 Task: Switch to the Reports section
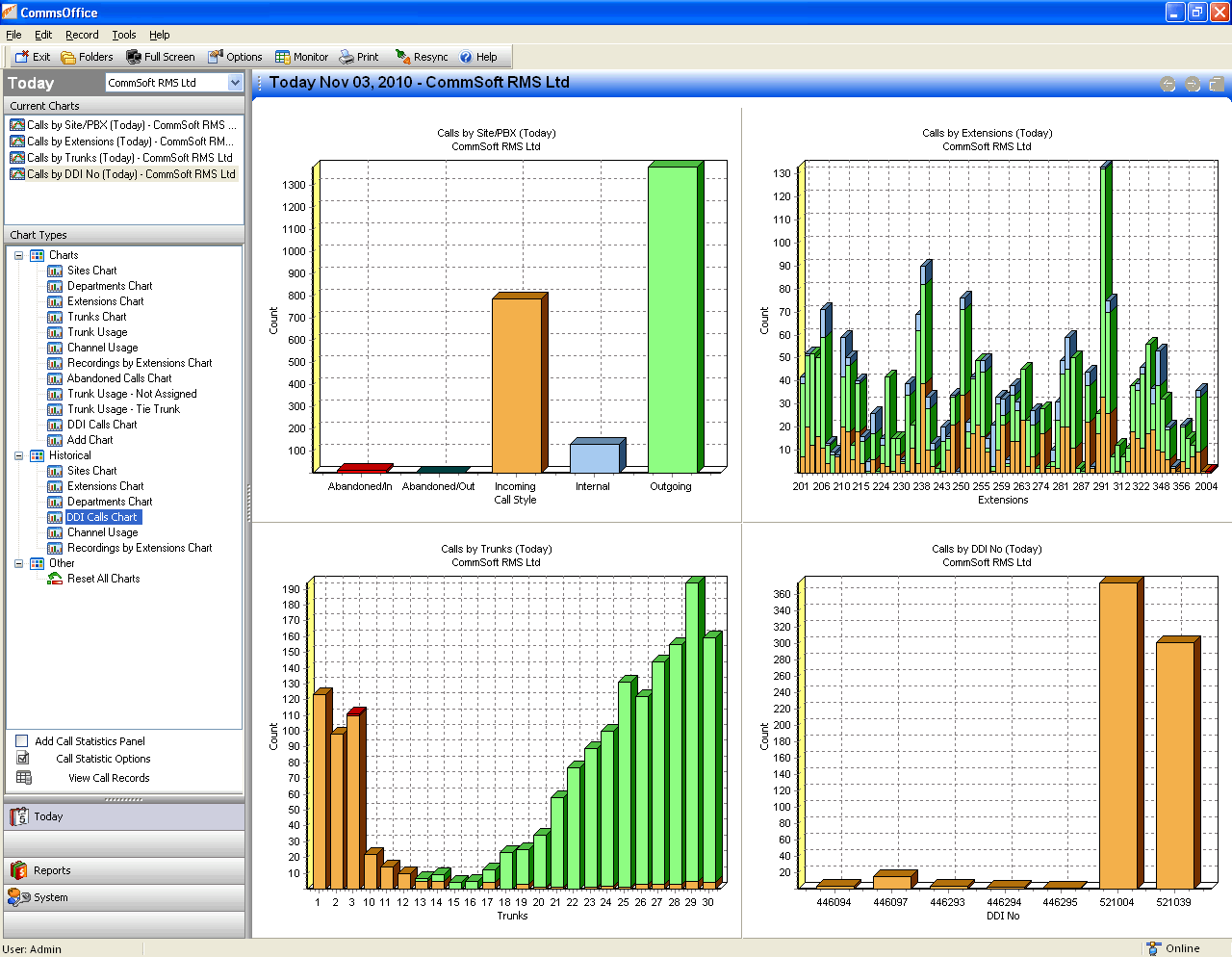point(124,870)
